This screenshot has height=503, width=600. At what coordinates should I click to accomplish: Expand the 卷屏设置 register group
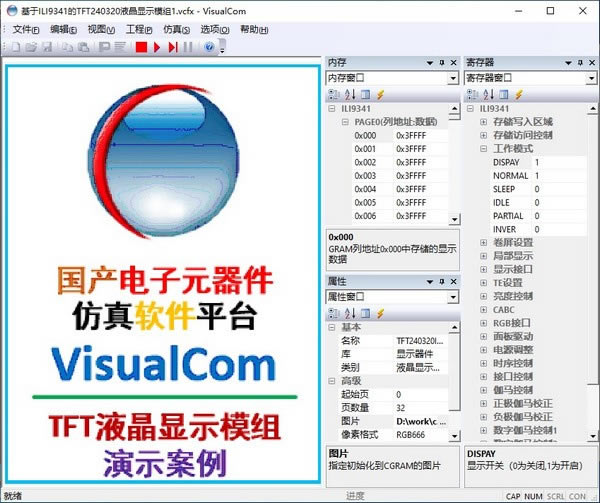coord(484,243)
